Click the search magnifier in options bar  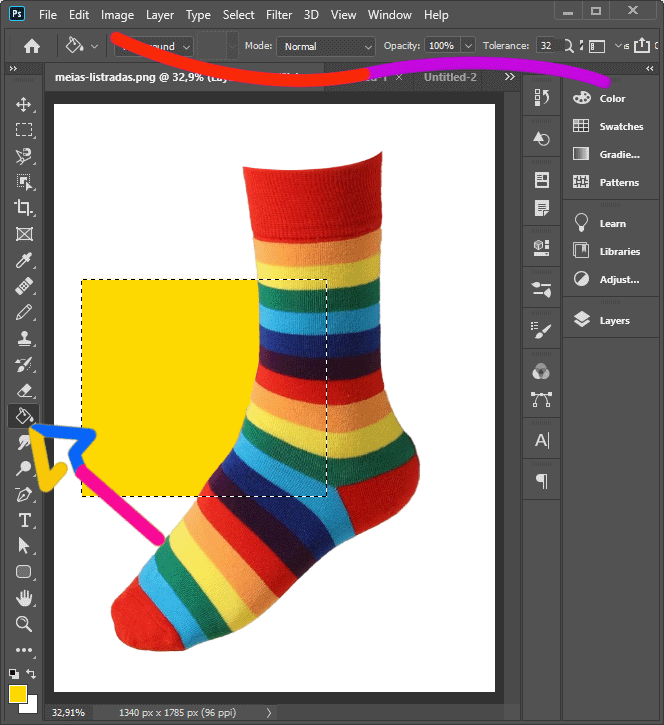[569, 46]
